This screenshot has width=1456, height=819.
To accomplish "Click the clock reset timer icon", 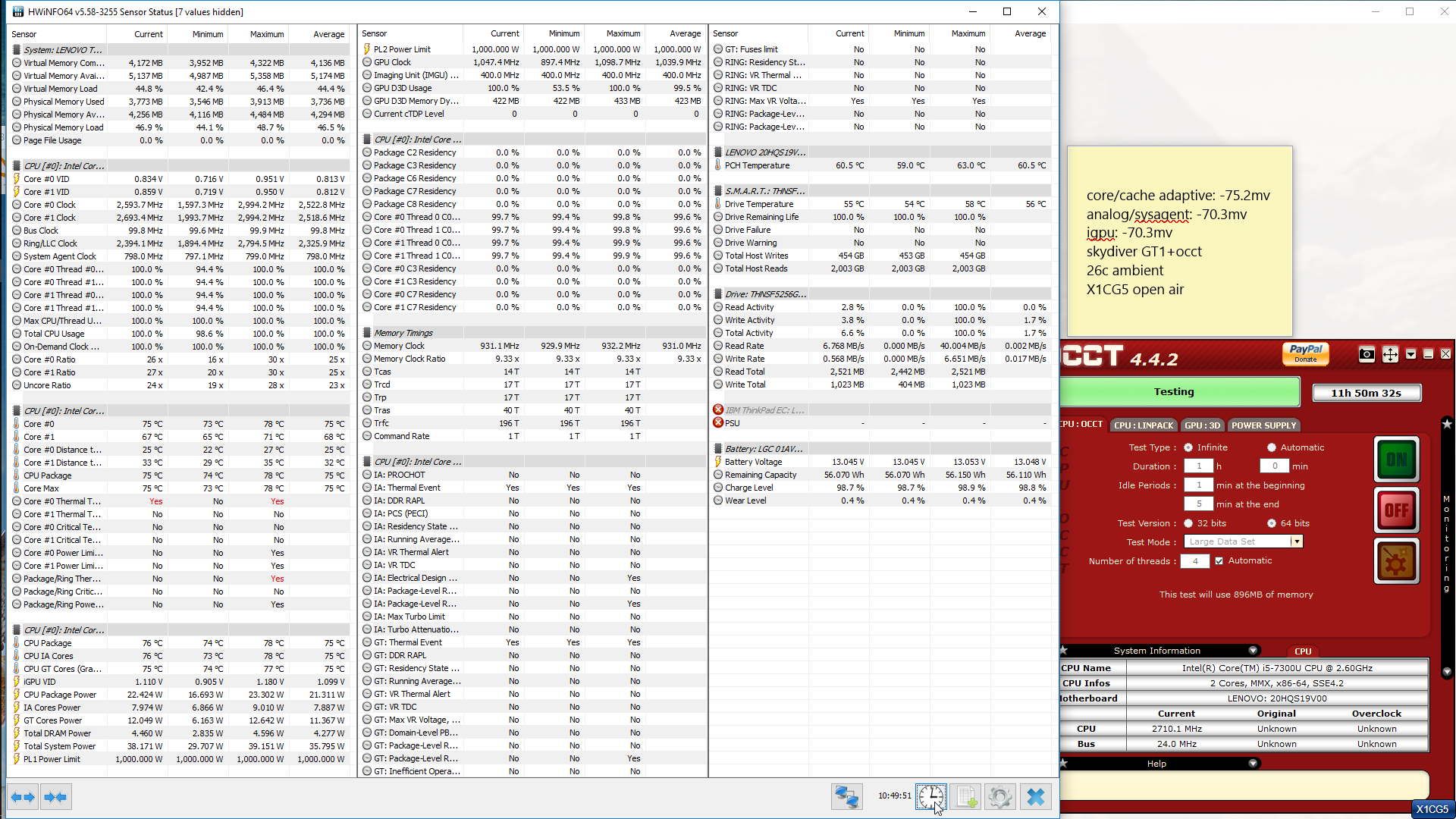I will click(x=930, y=797).
